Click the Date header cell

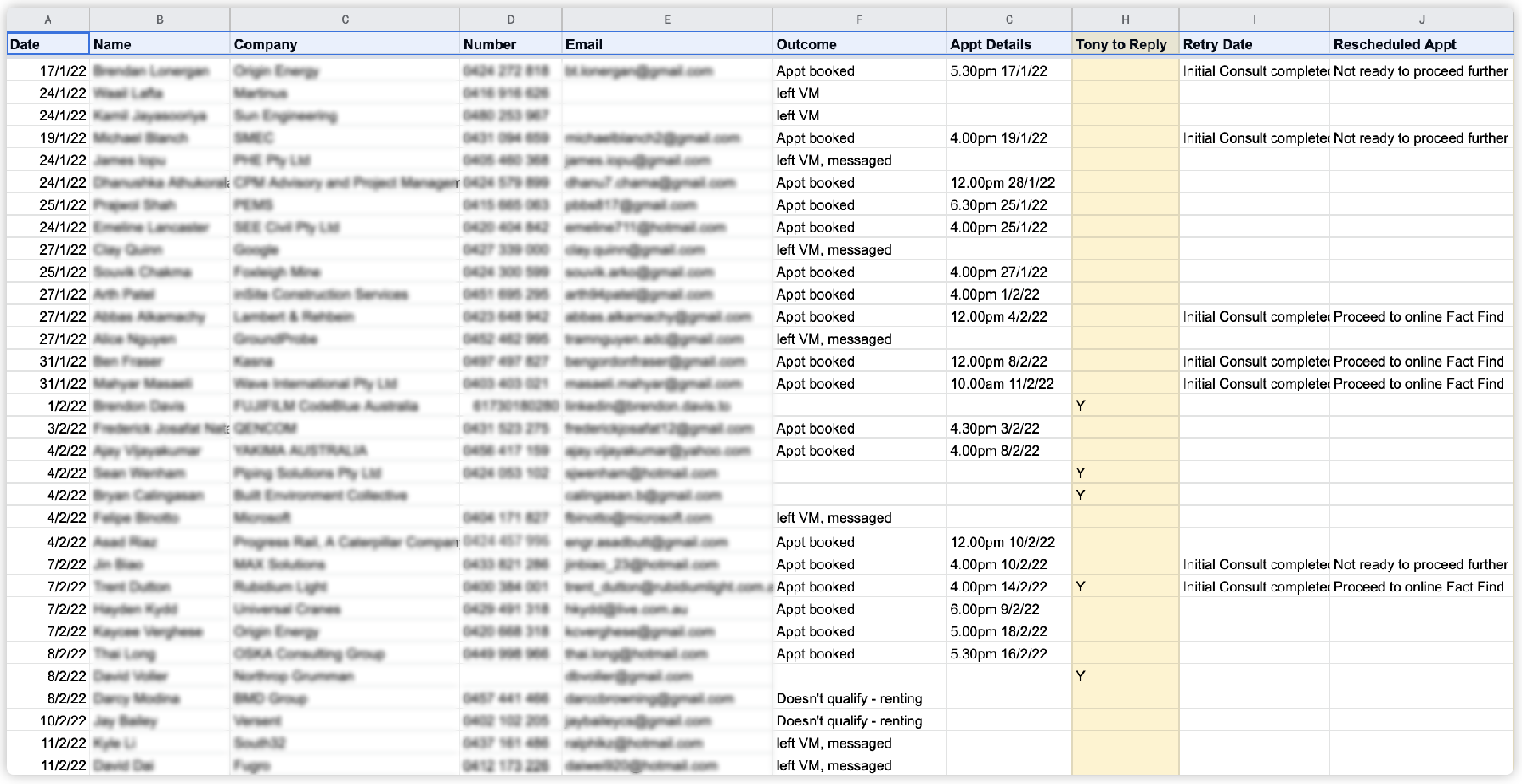pyautogui.click(x=48, y=44)
